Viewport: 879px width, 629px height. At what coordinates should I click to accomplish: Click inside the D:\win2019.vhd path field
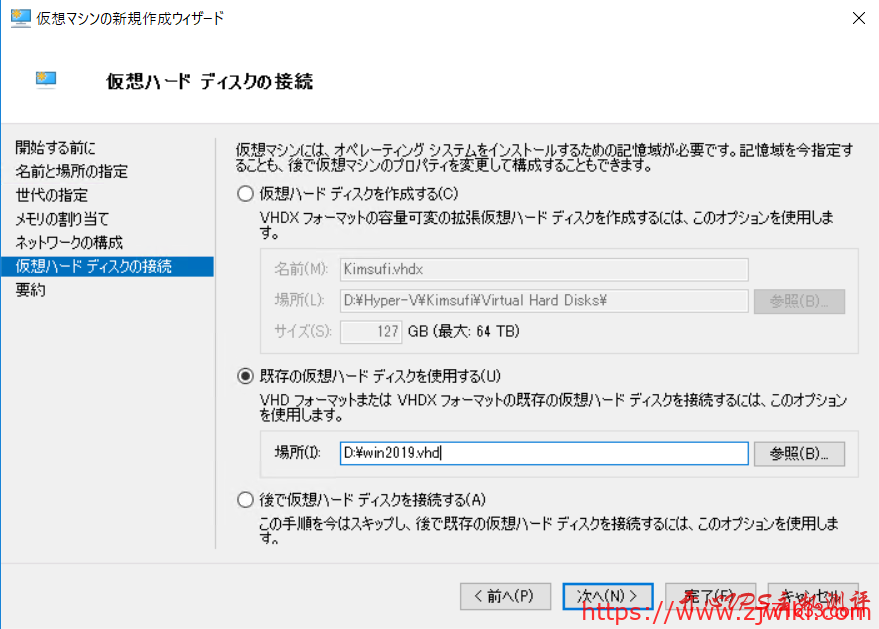point(544,453)
